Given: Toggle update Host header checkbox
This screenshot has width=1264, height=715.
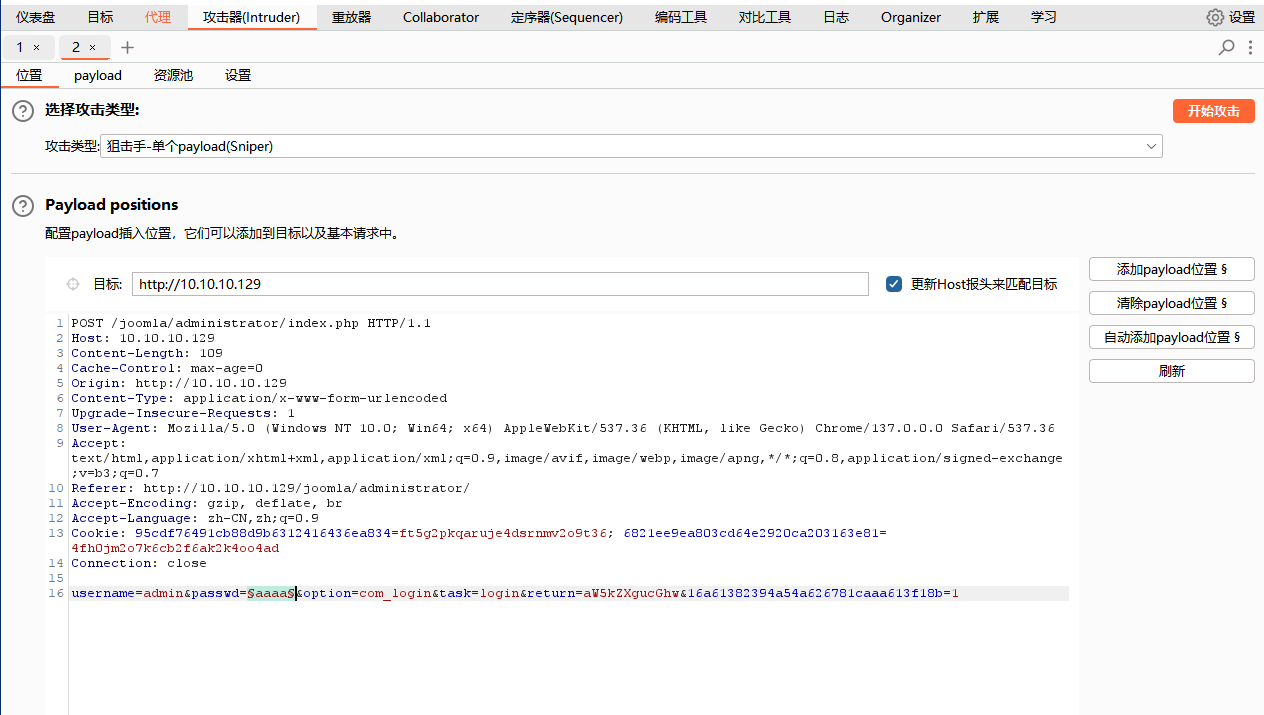Looking at the screenshot, I should point(894,284).
